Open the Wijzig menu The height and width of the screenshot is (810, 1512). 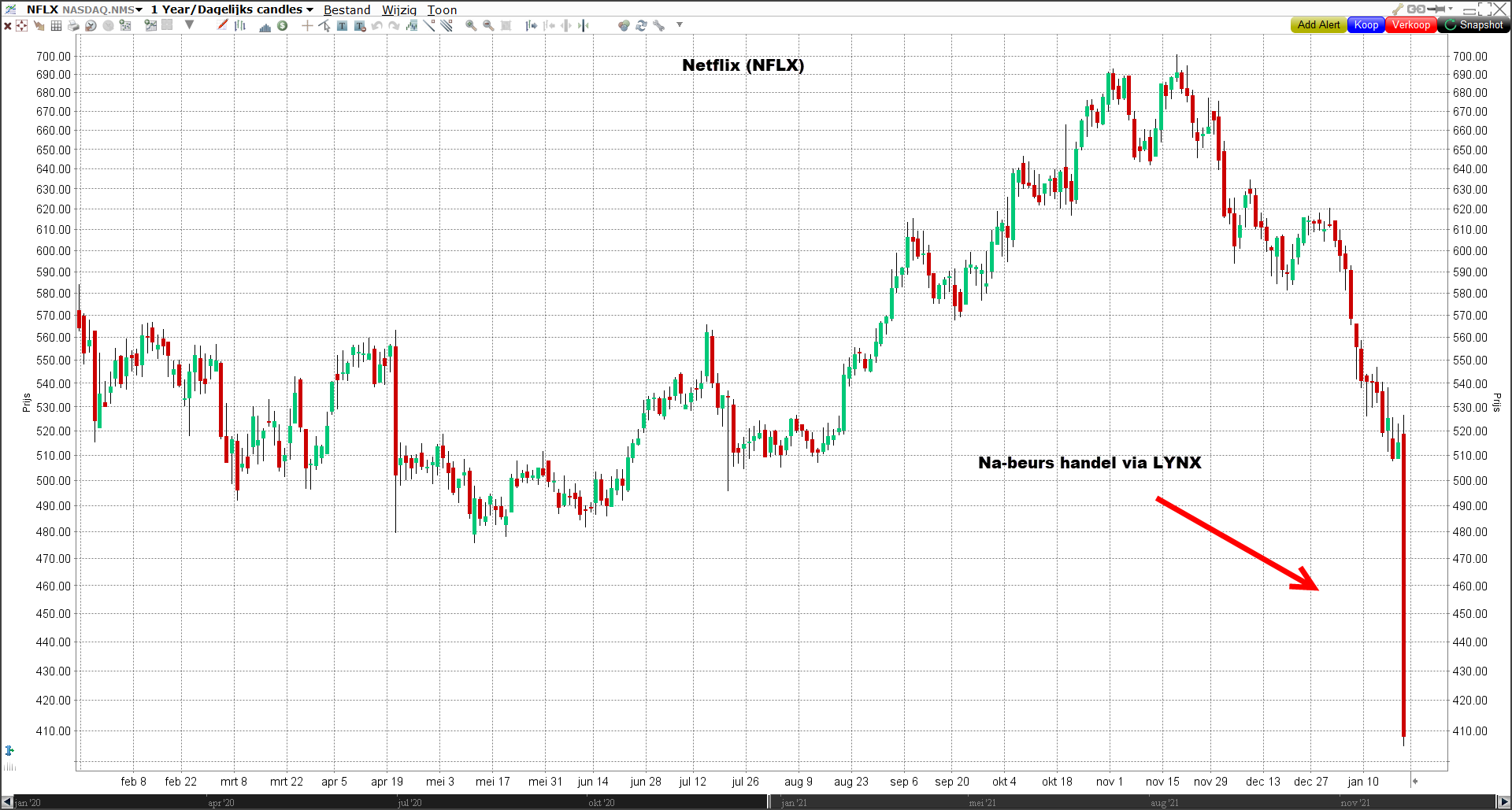tap(399, 9)
